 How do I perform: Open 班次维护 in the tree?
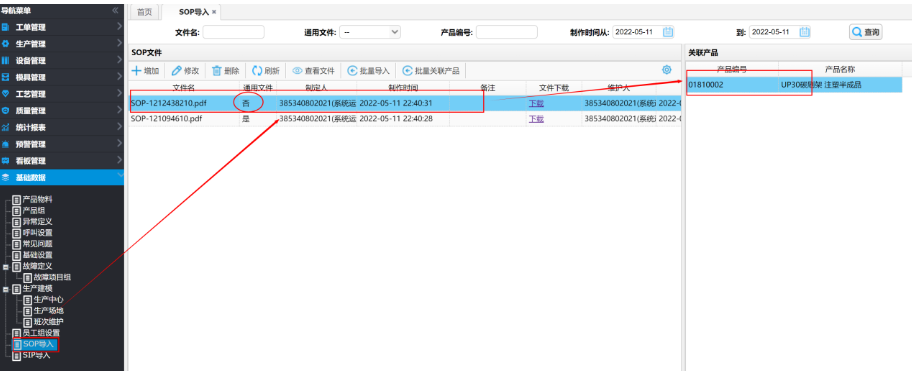[49, 321]
